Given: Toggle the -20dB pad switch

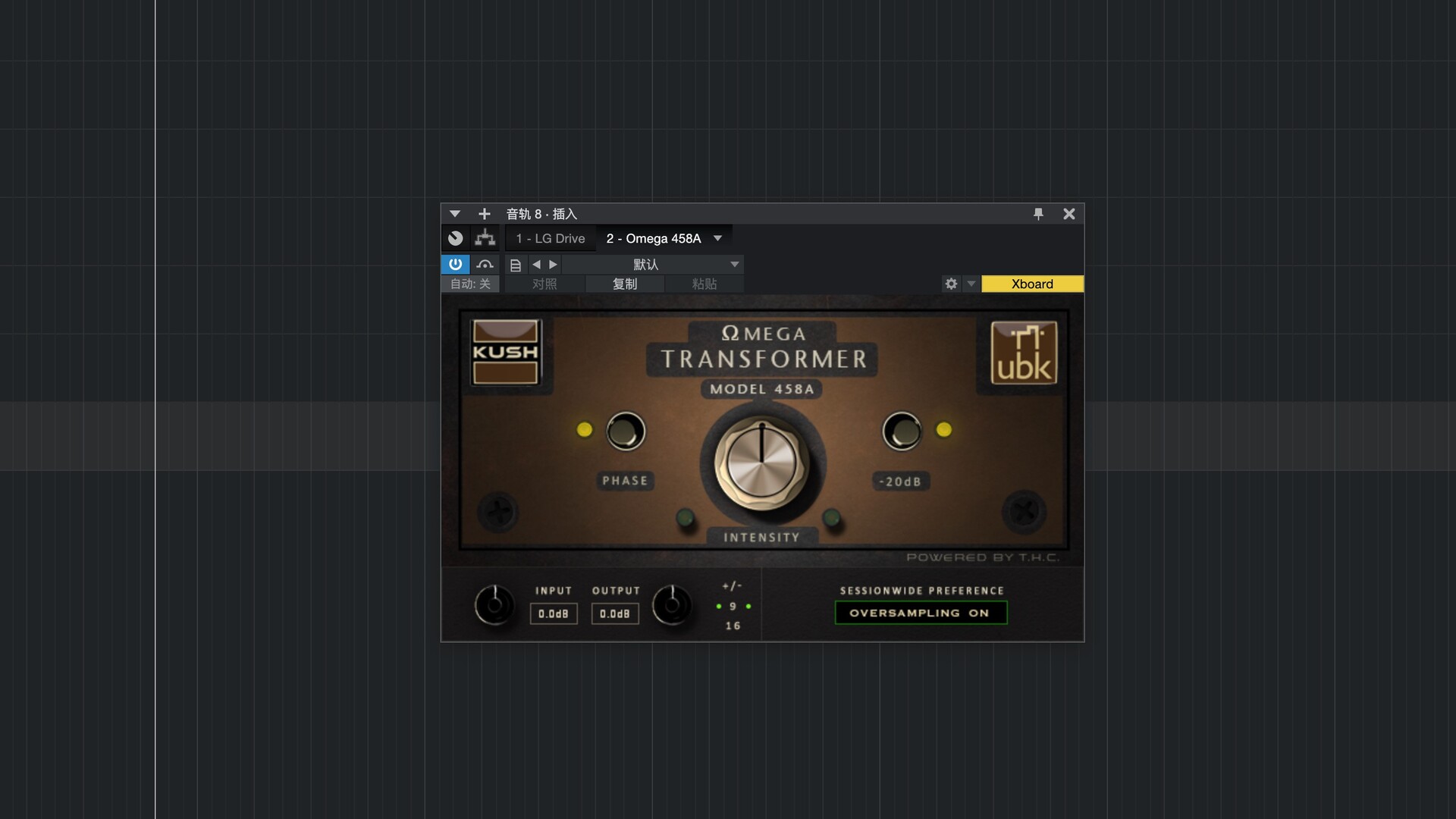Looking at the screenshot, I should [902, 431].
